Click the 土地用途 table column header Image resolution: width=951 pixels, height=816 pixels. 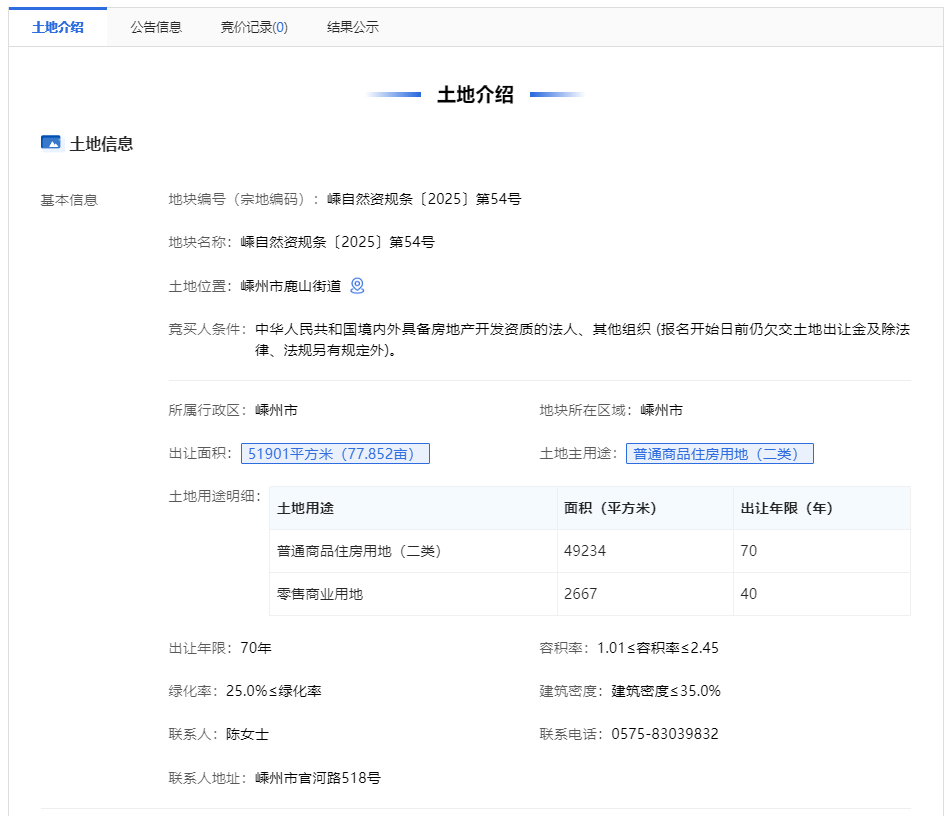point(305,508)
